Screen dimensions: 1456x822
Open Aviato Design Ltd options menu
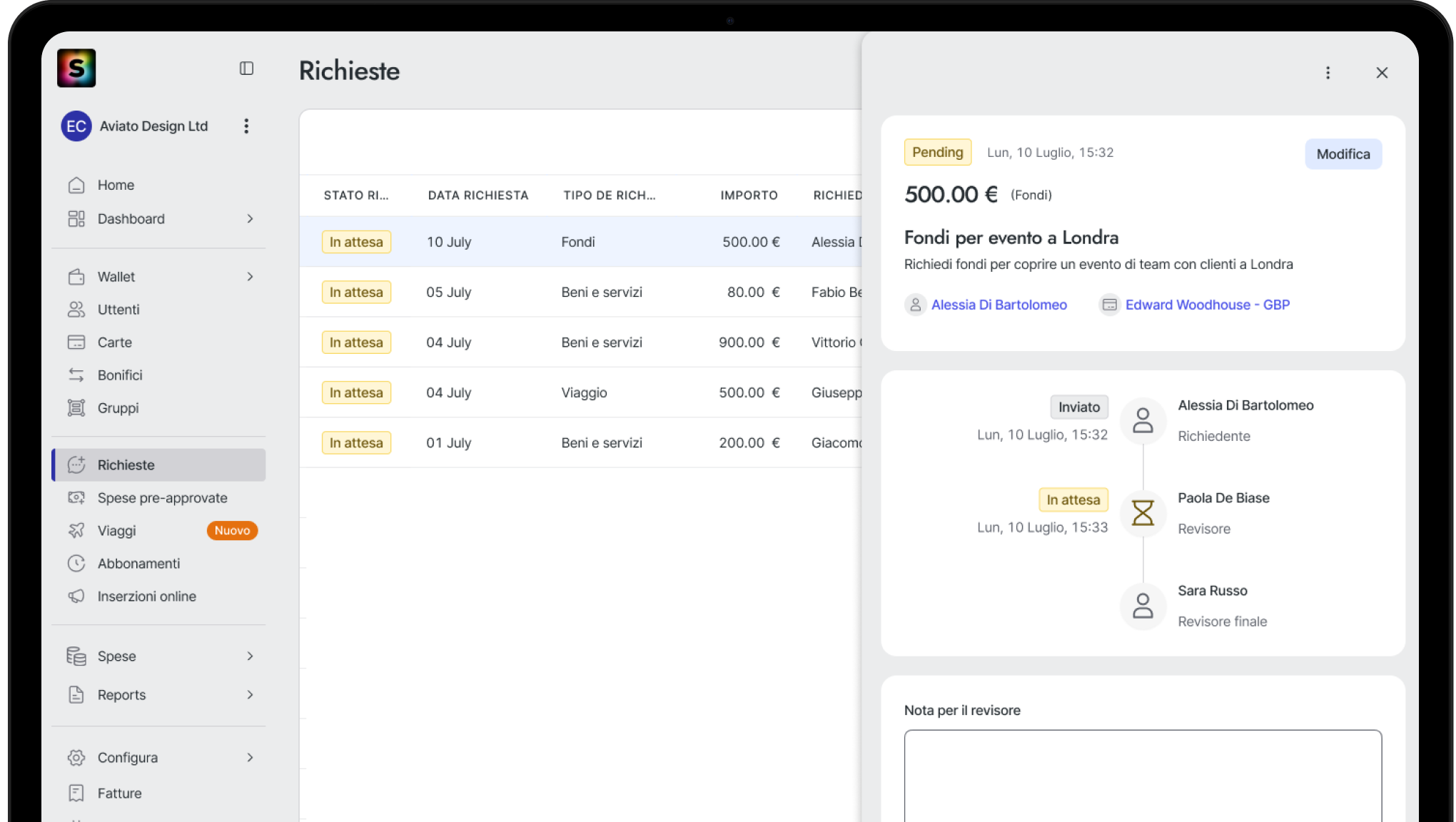pos(246,126)
